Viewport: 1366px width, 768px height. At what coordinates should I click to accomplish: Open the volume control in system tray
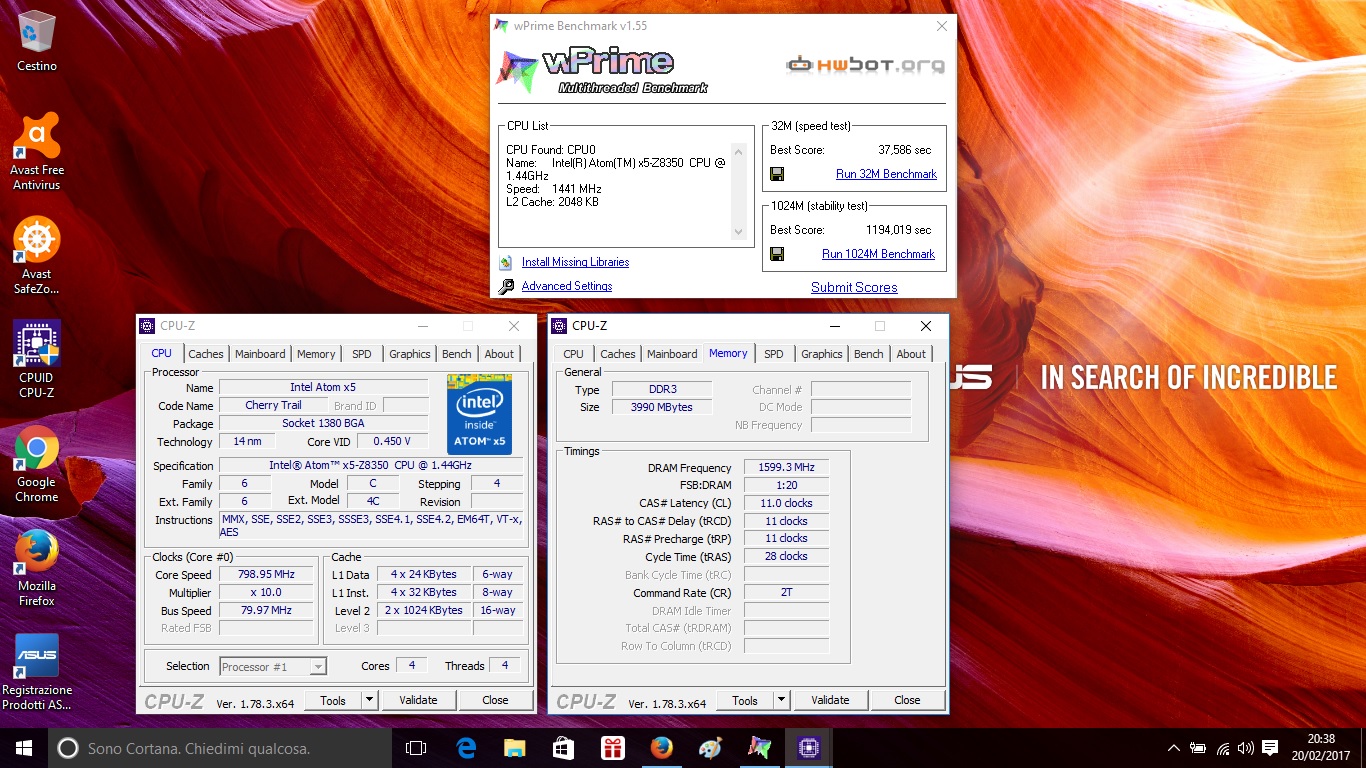[1246, 748]
